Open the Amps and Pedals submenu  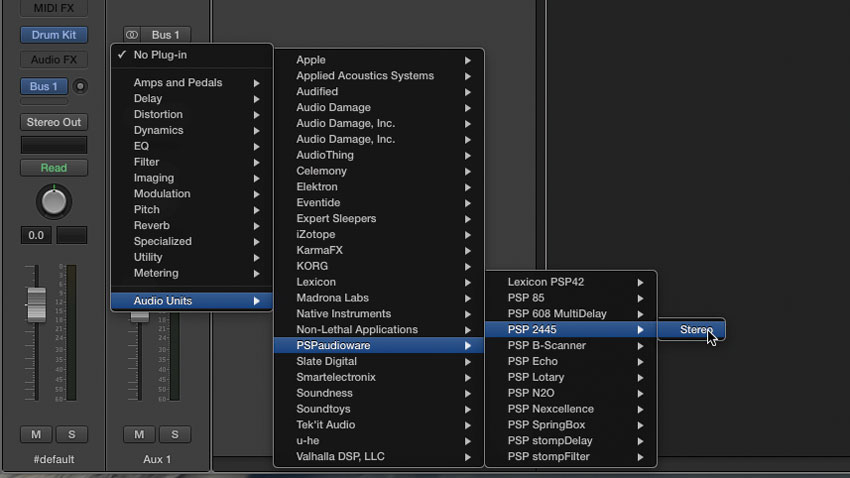192,82
